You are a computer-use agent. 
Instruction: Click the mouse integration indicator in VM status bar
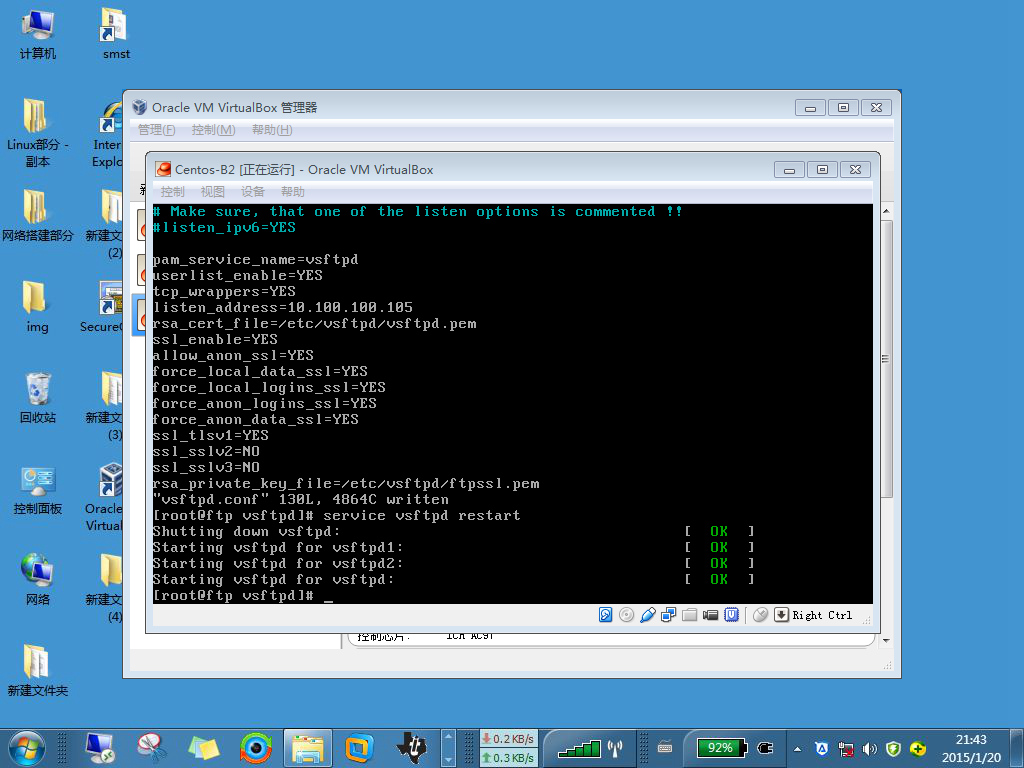[760, 615]
